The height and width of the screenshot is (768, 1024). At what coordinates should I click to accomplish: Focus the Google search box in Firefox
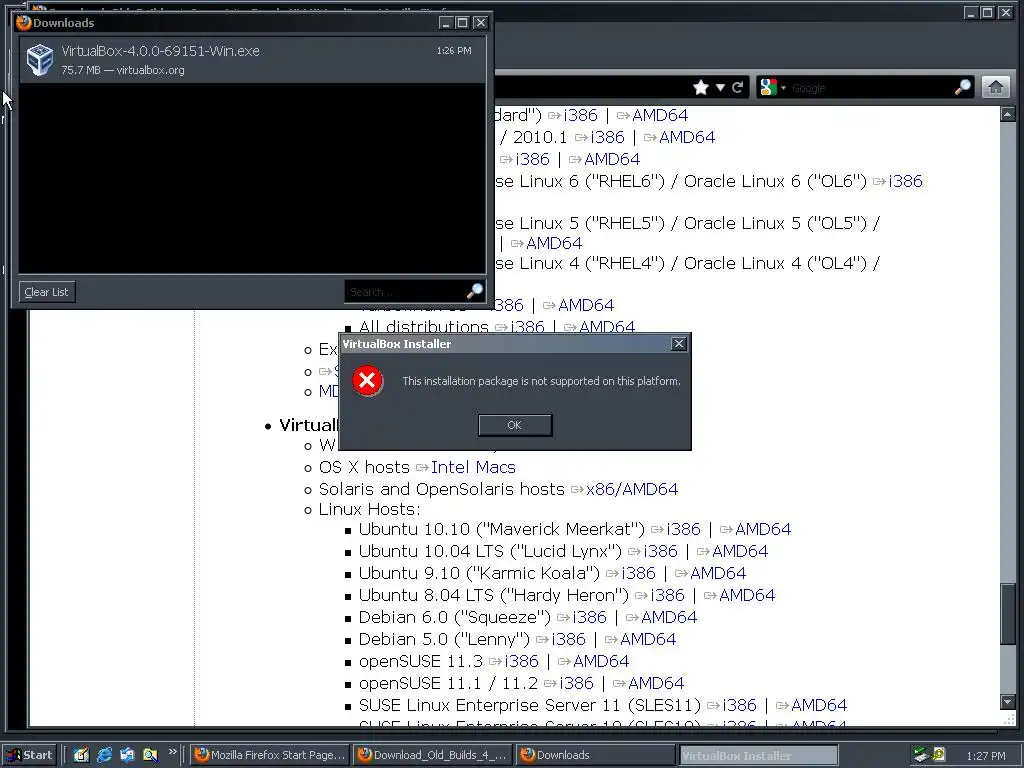[x=871, y=88]
